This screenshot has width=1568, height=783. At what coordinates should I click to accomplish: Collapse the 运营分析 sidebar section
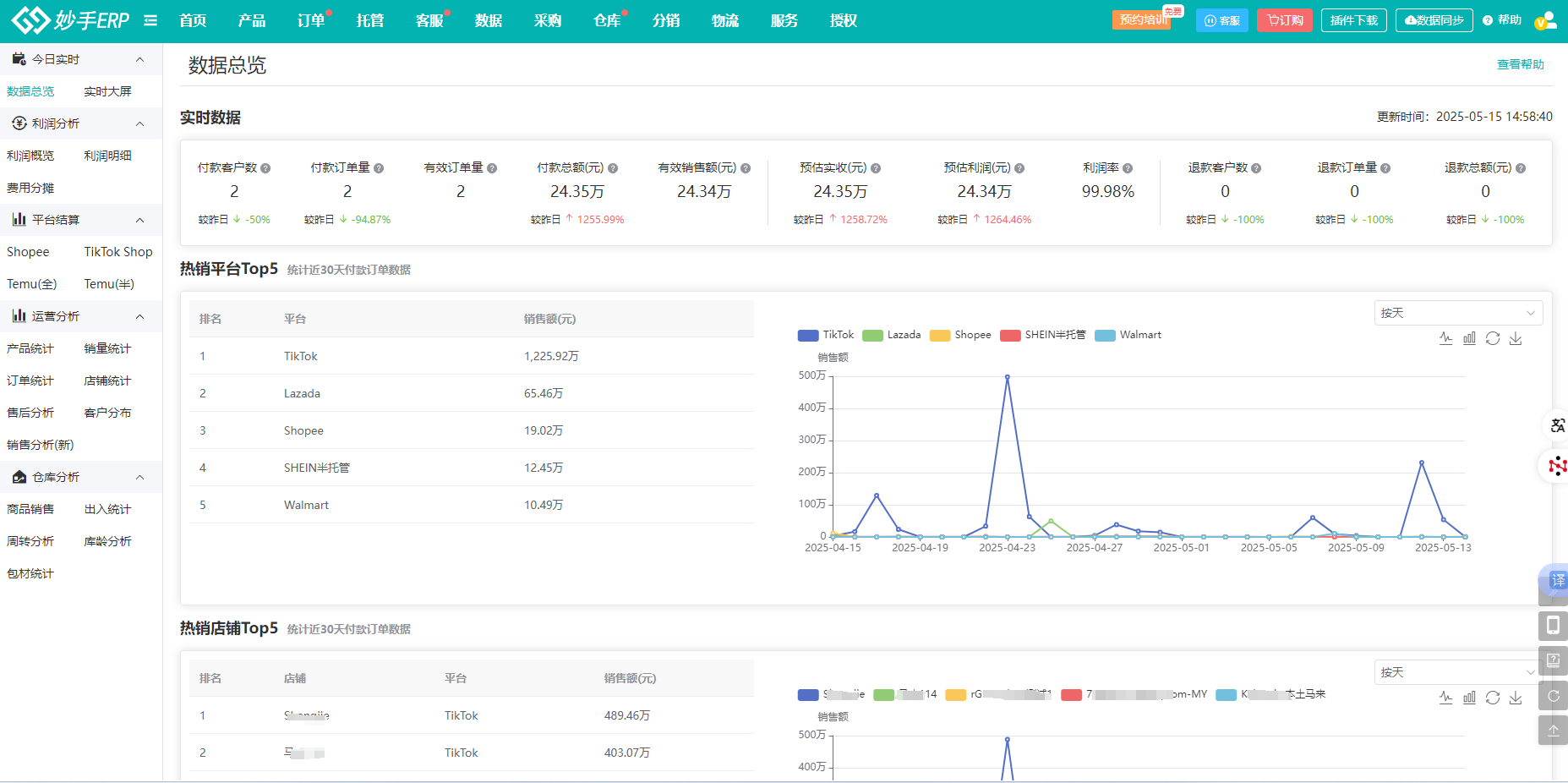click(139, 316)
